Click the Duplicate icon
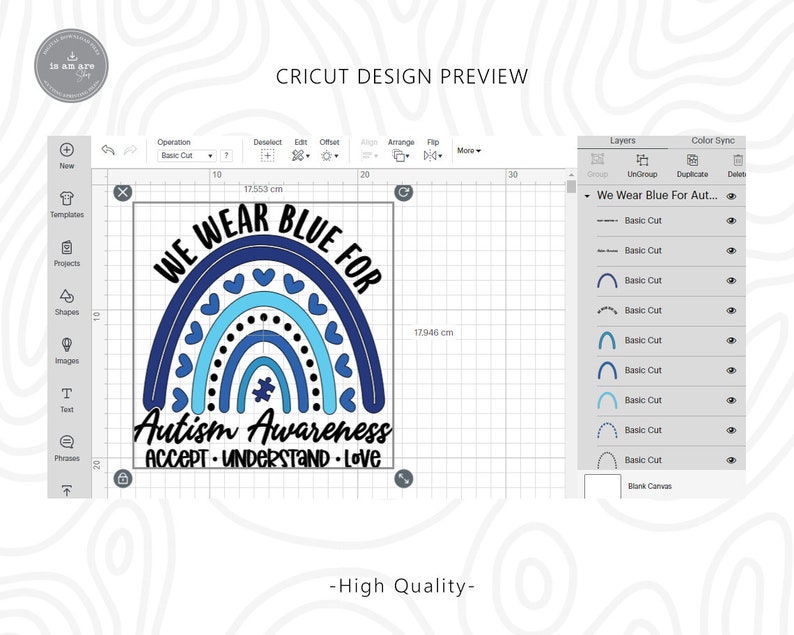The image size is (794, 635). click(692, 160)
